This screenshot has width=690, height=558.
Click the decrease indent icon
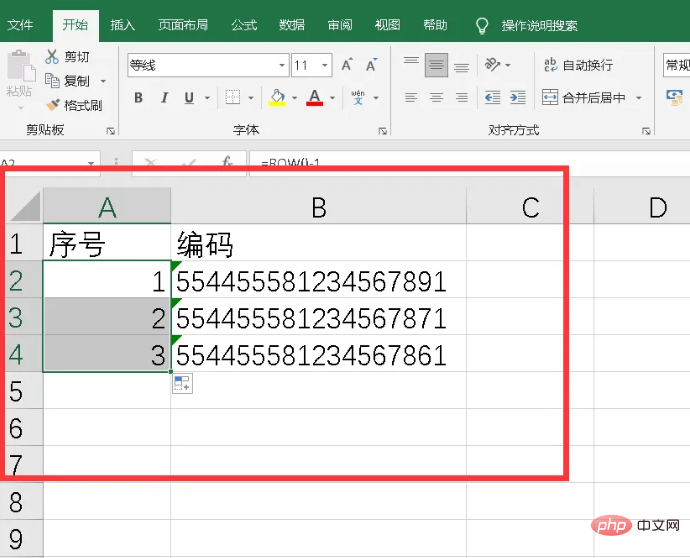tap(491, 98)
